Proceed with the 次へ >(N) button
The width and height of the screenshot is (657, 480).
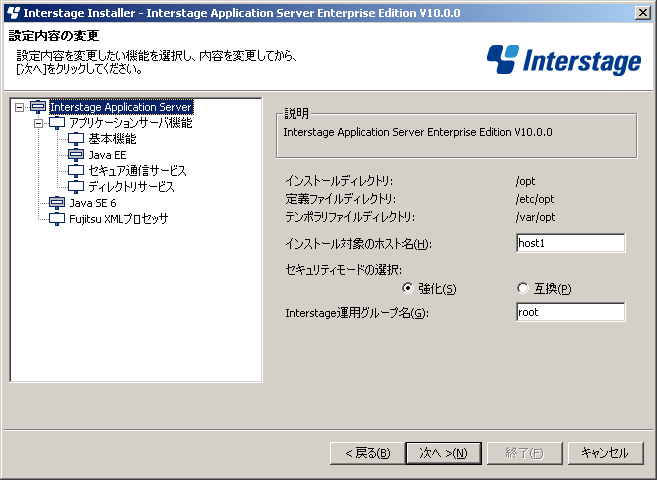coord(443,453)
